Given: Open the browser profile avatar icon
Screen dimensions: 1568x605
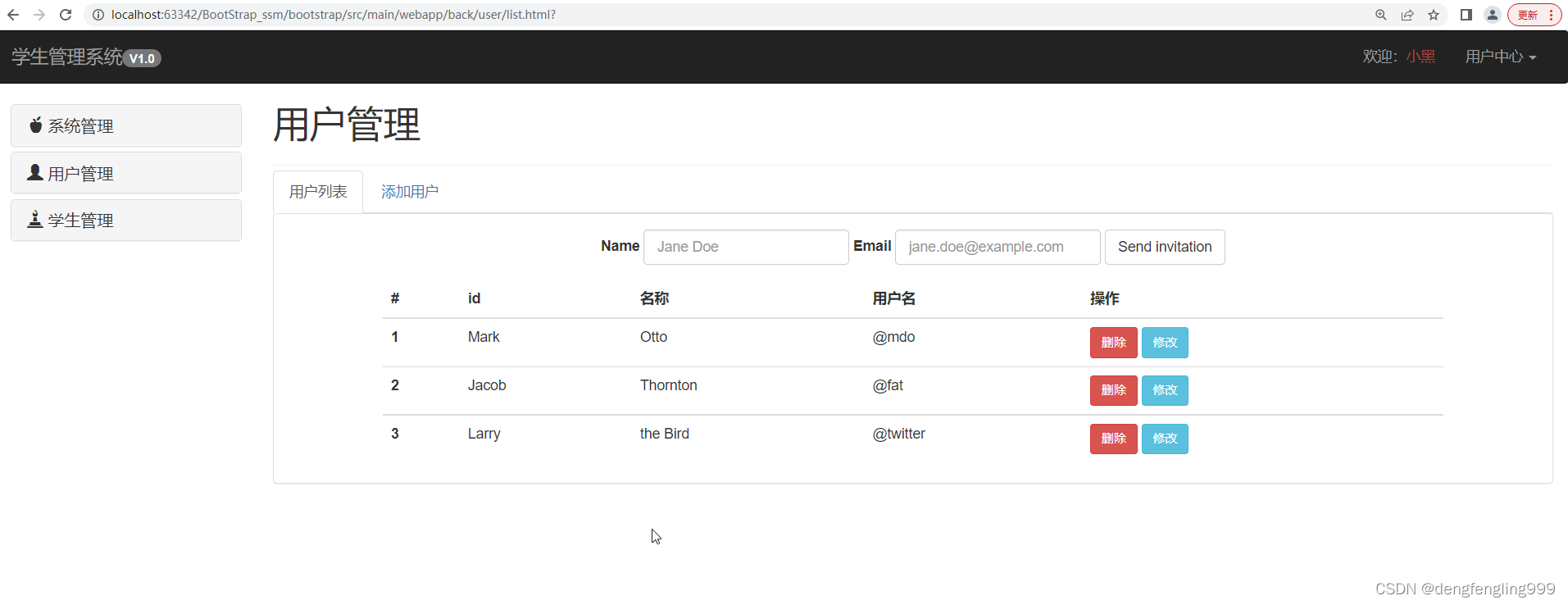Looking at the screenshot, I should coord(1493,15).
